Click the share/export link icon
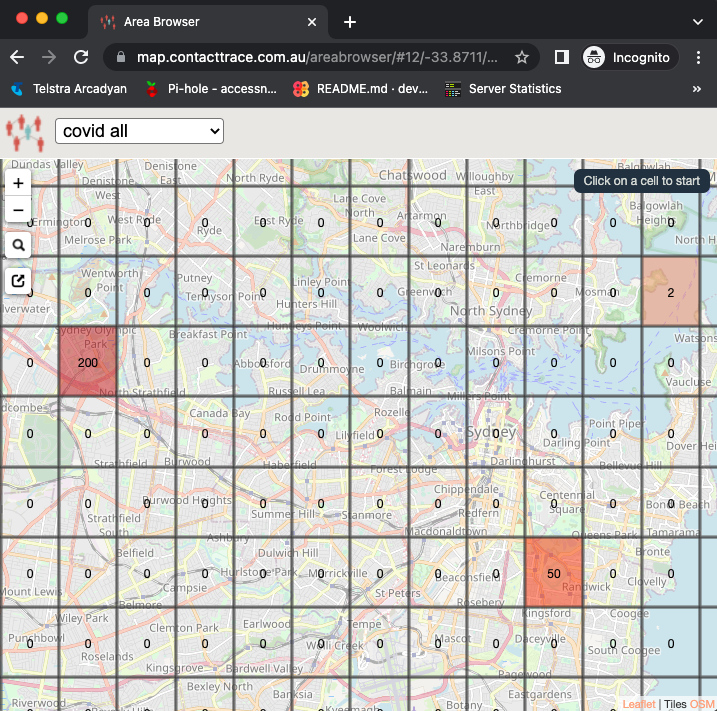717x711 pixels. click(18, 280)
